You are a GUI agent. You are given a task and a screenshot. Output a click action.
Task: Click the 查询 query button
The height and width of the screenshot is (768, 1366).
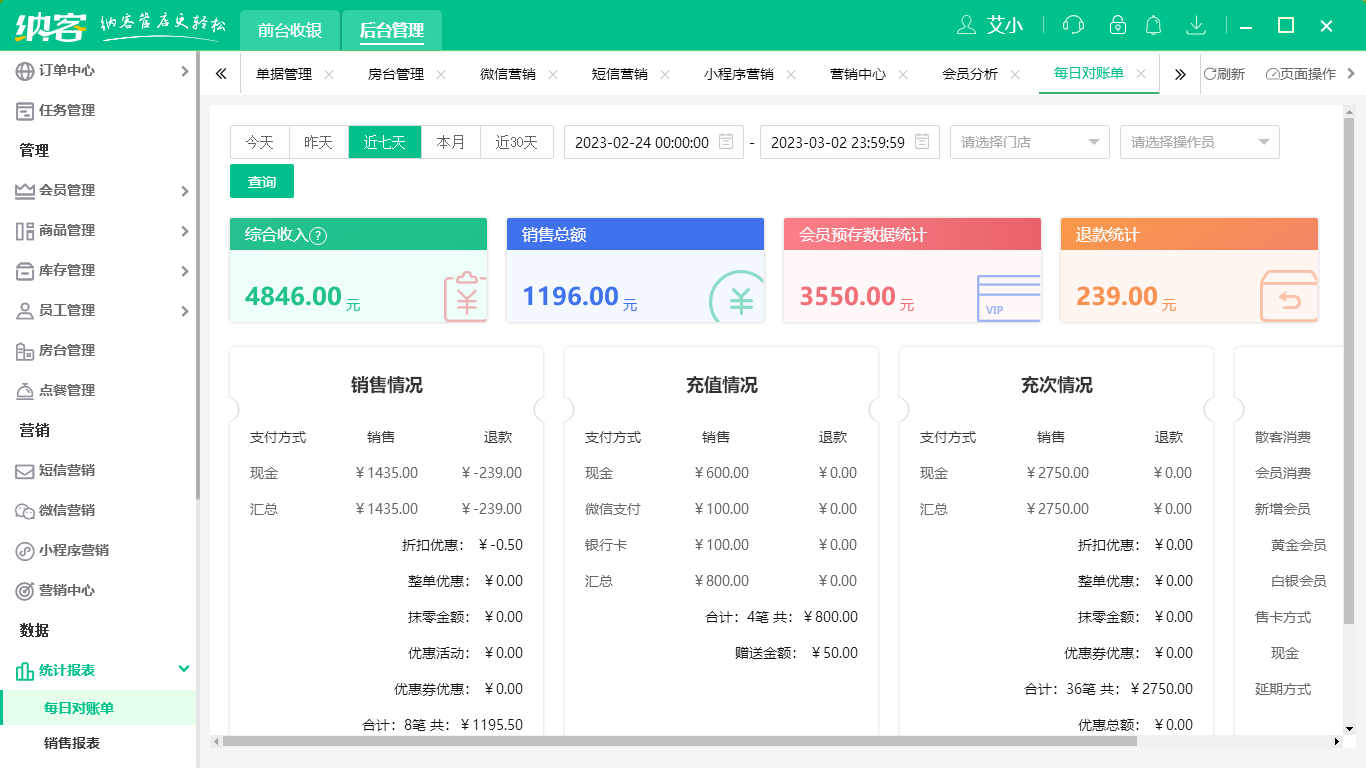pos(261,181)
